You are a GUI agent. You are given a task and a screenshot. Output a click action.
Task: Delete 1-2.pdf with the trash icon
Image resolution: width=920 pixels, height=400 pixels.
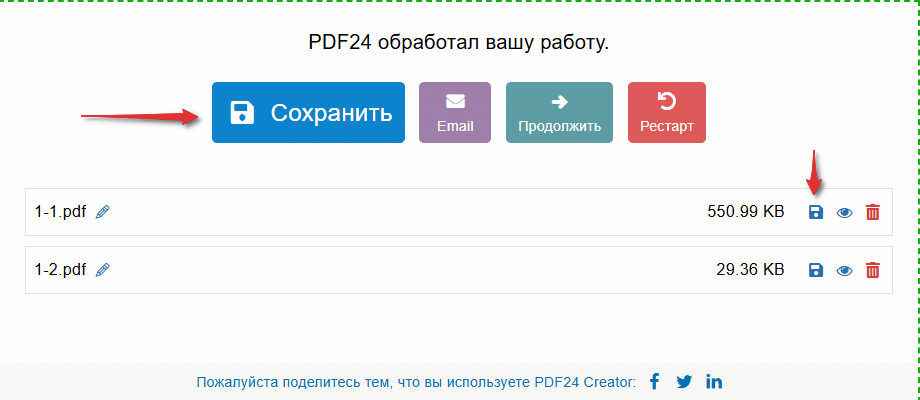coord(873,270)
